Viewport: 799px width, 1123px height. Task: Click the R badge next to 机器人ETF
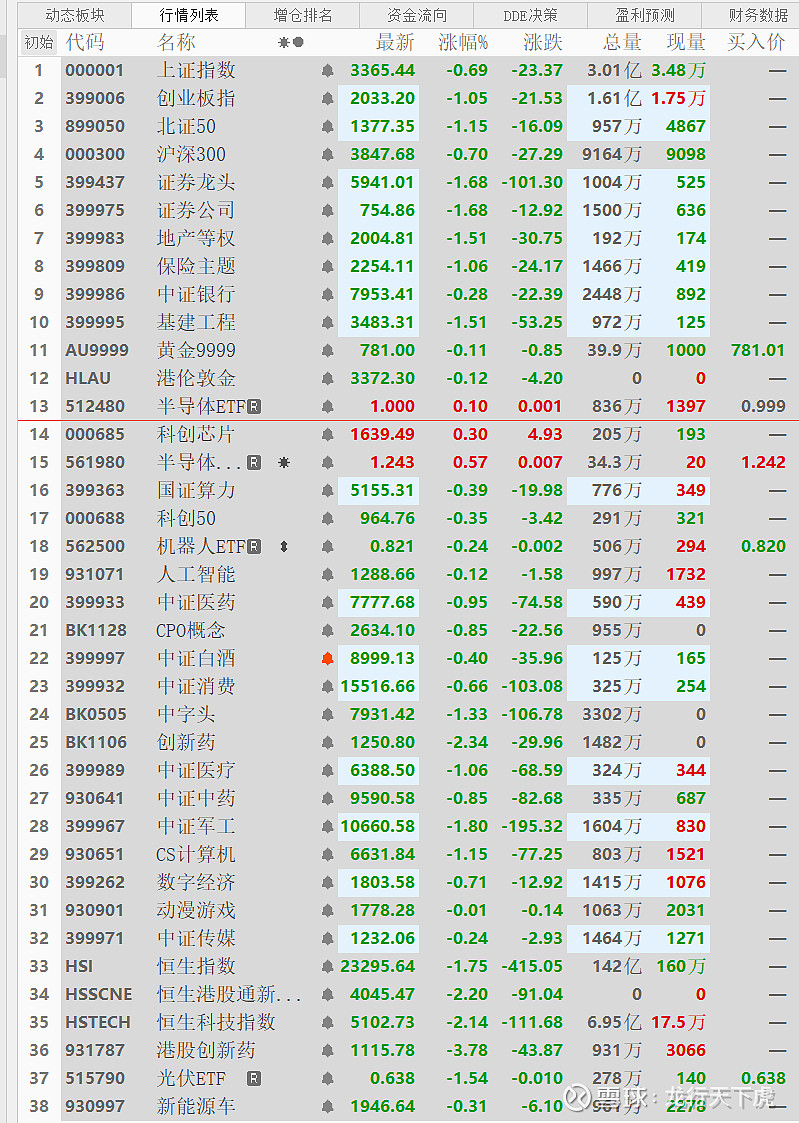coord(254,547)
